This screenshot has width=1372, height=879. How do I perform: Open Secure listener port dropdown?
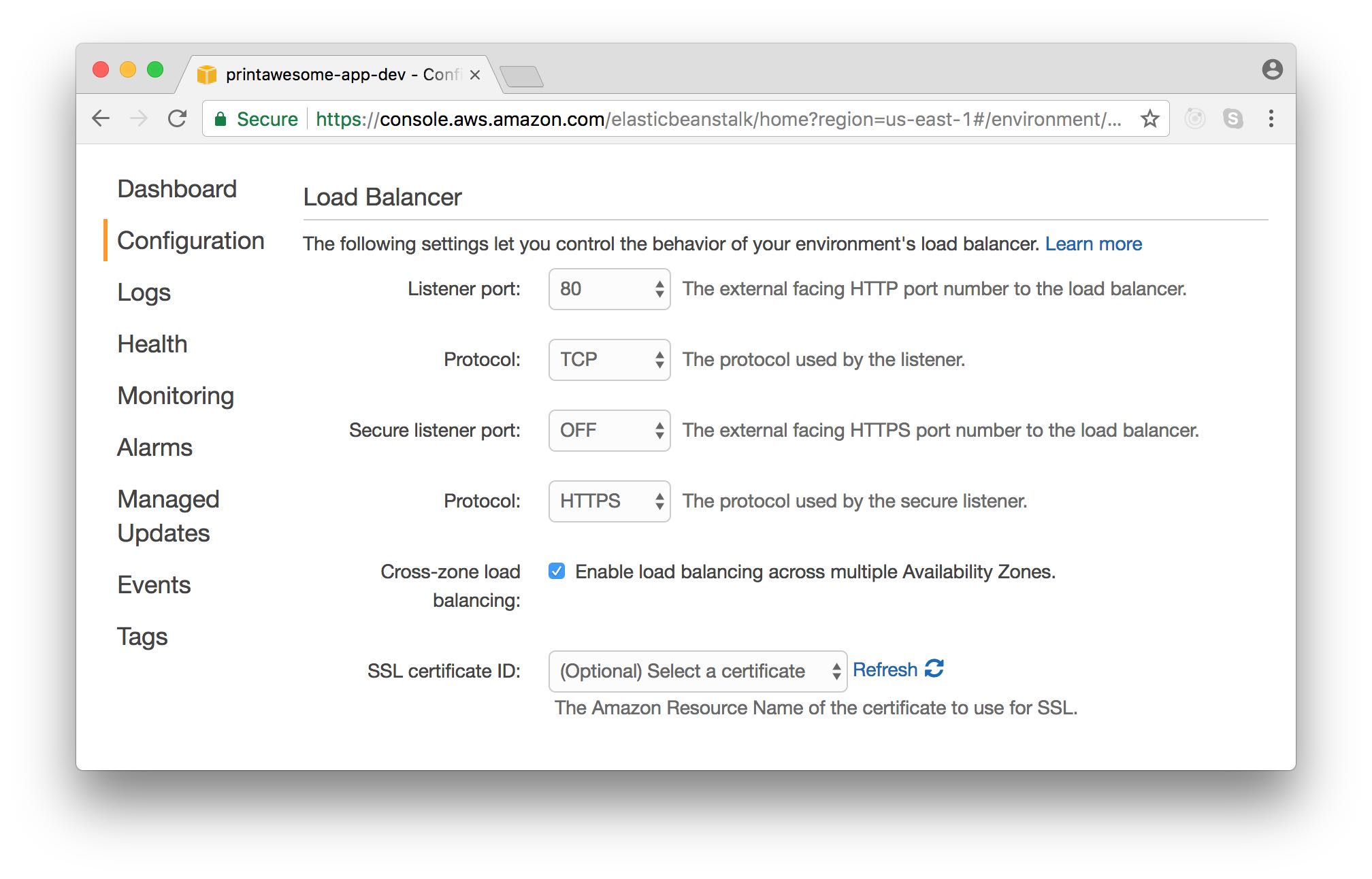pyautogui.click(x=609, y=431)
